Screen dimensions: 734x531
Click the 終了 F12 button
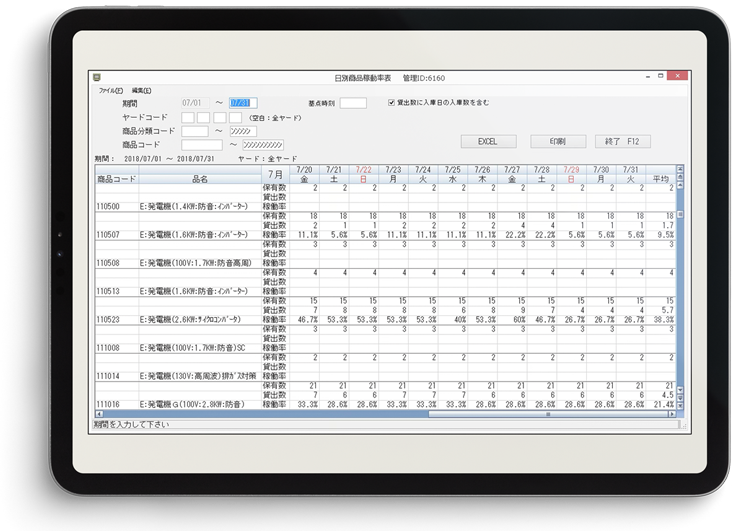622,141
